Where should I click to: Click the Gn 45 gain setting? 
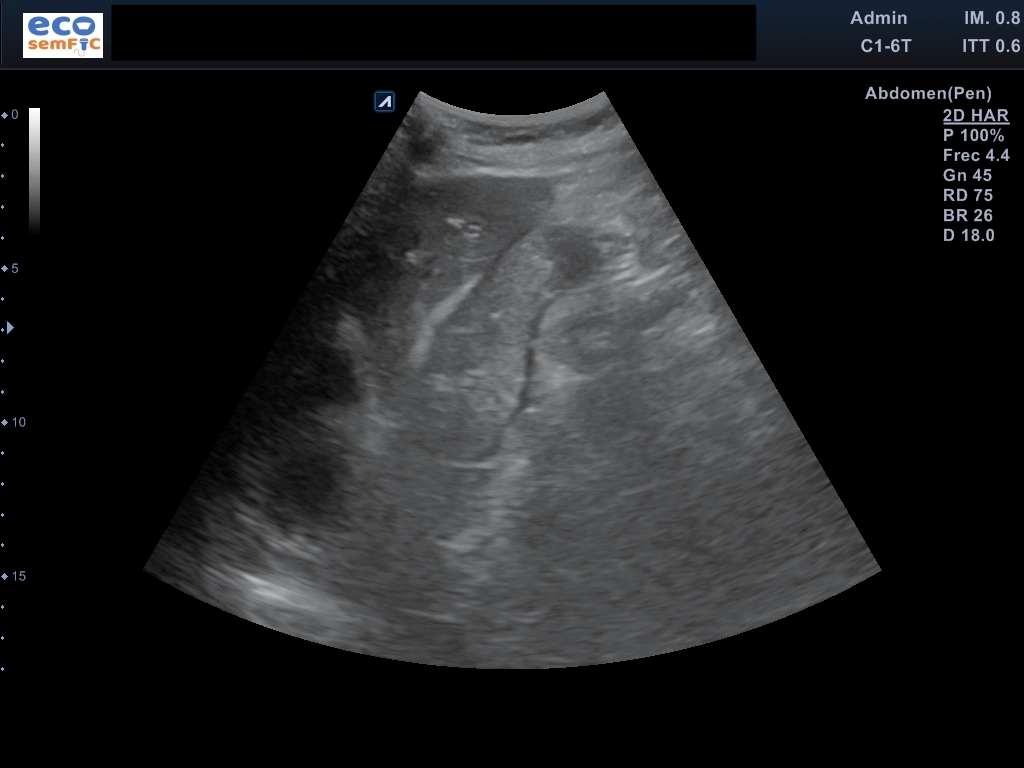pos(967,176)
